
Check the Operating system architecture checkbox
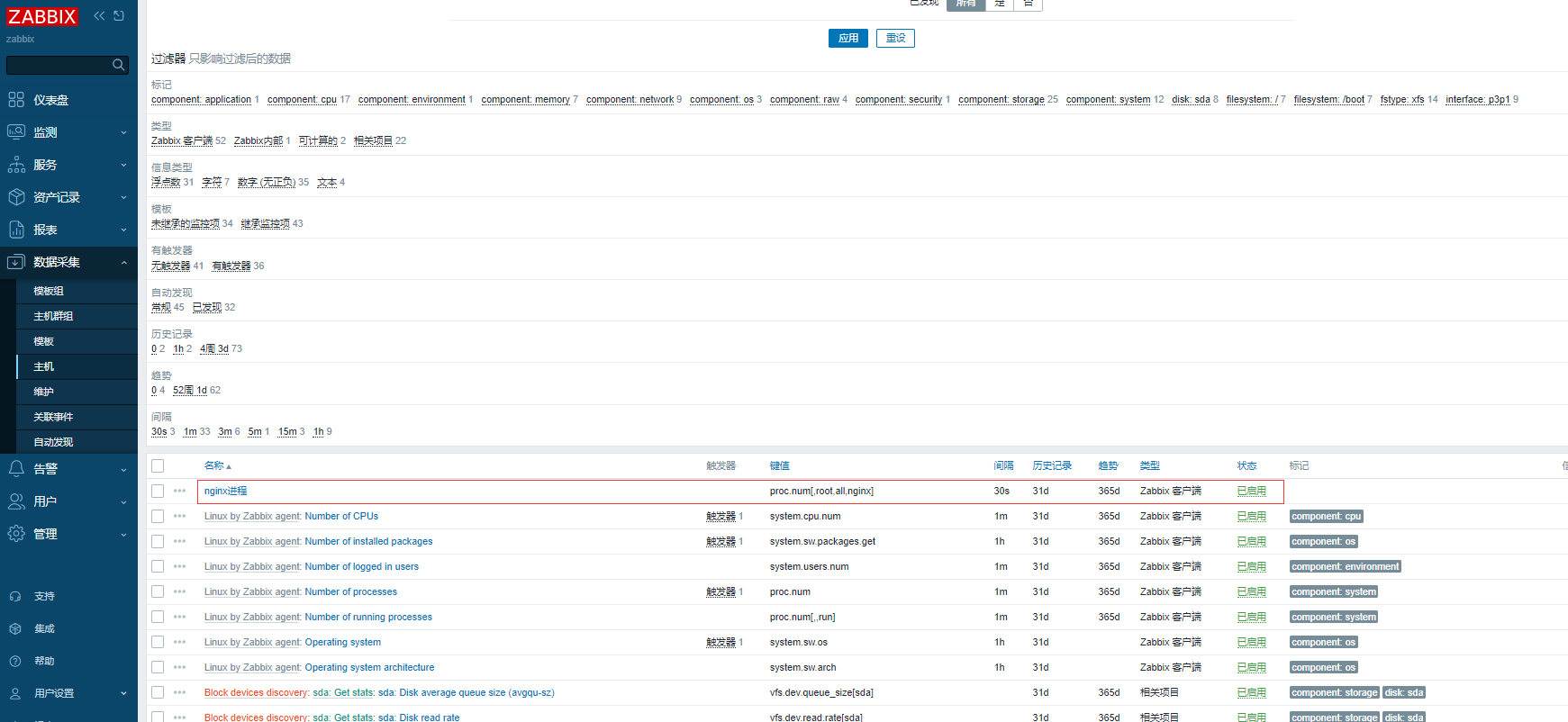point(158,667)
